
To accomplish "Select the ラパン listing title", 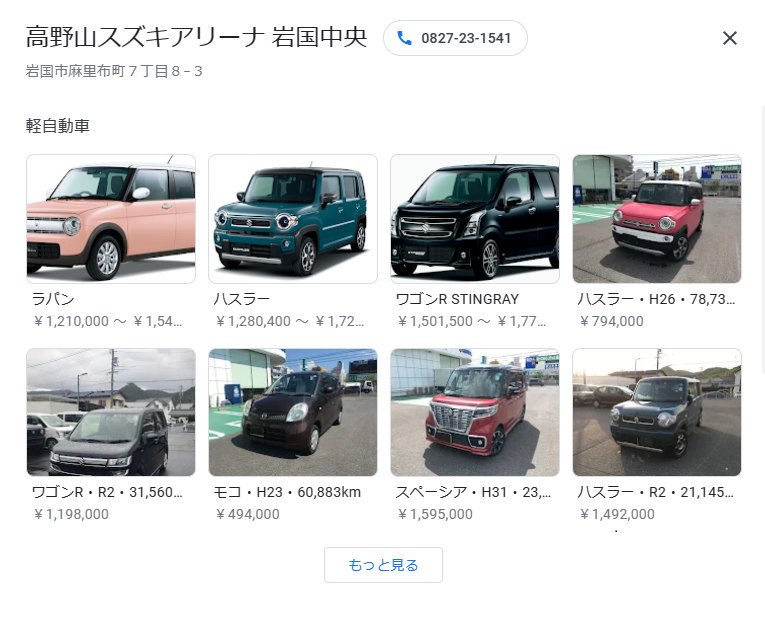I will click(x=53, y=299).
